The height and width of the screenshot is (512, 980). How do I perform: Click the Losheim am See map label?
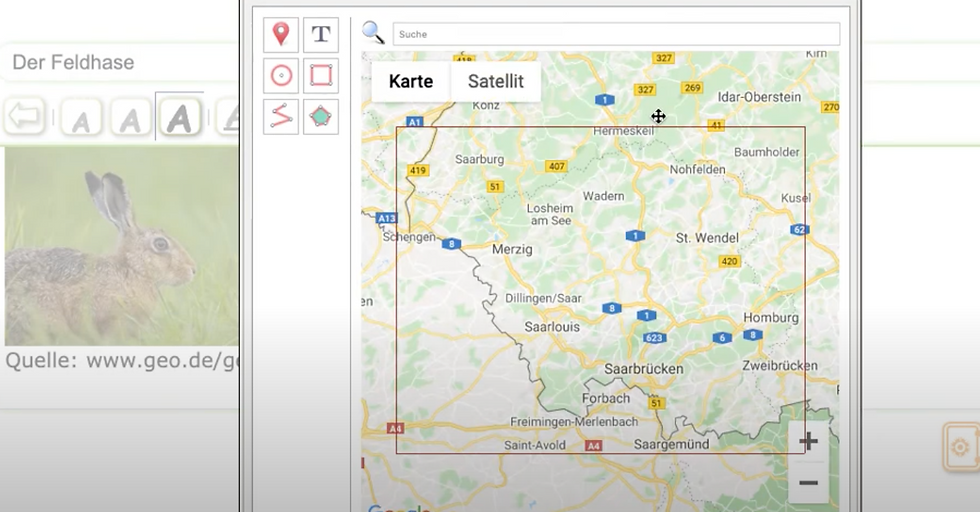550,214
